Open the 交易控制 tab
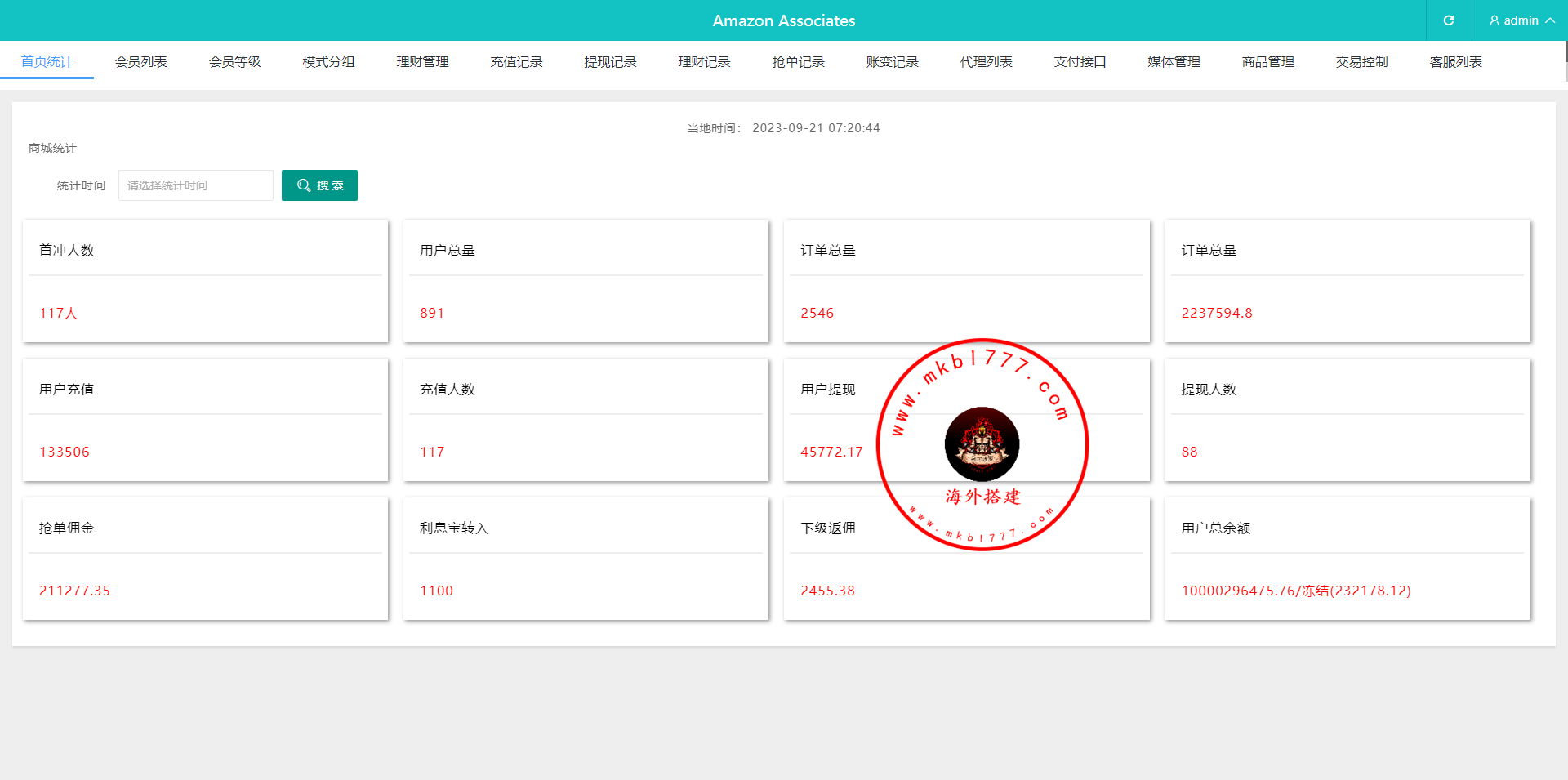 tap(1361, 62)
